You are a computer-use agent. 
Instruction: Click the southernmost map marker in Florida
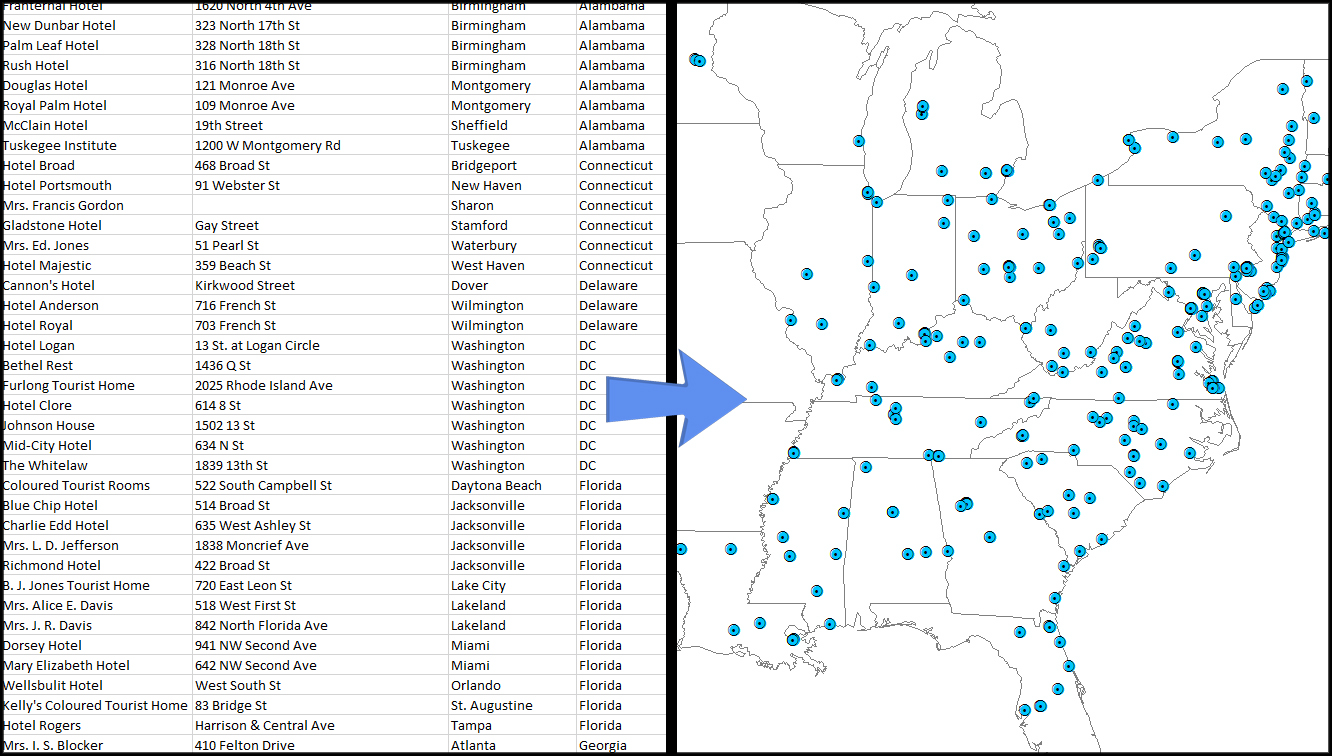pyautogui.click(x=1025, y=711)
